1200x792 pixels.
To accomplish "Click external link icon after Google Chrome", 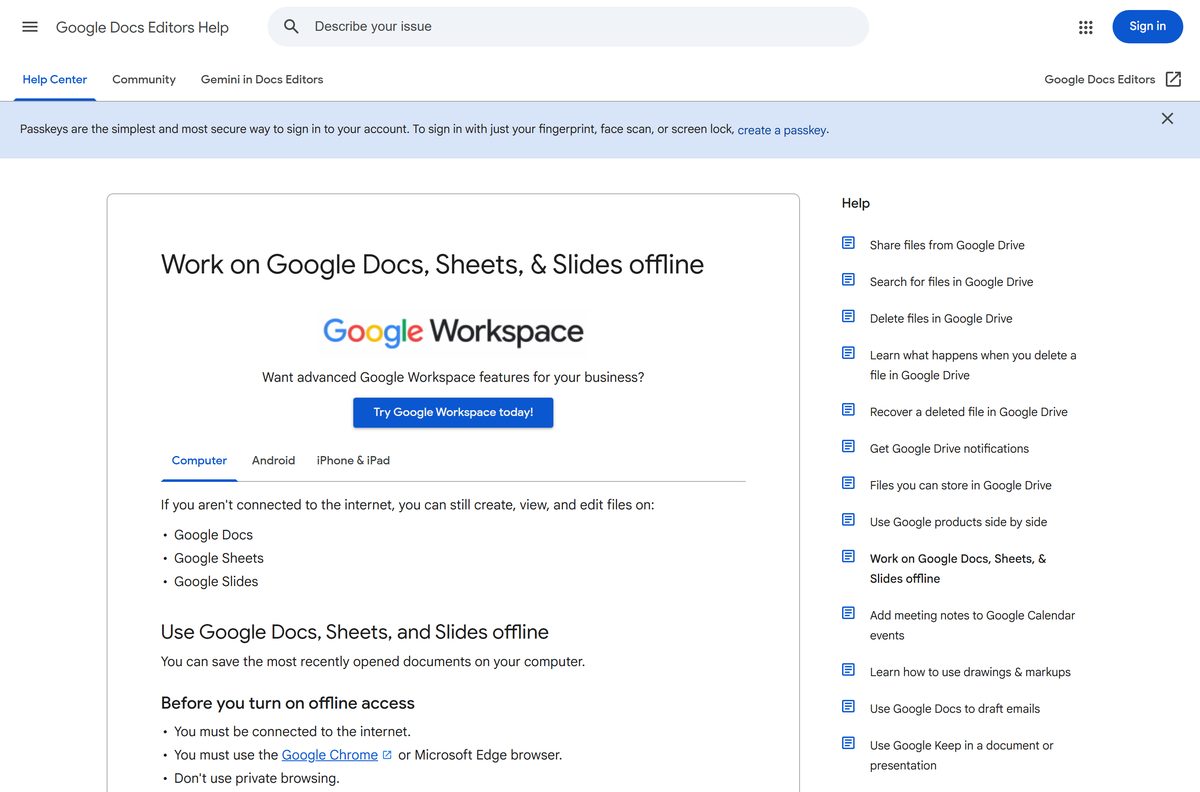I will tap(387, 755).
